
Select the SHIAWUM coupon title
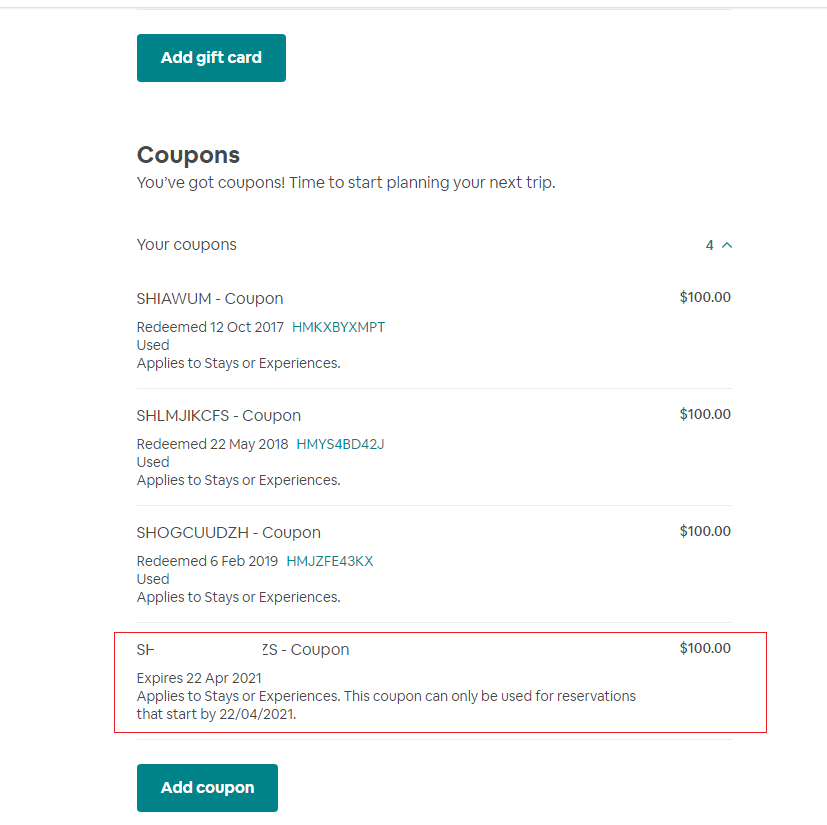click(x=210, y=299)
